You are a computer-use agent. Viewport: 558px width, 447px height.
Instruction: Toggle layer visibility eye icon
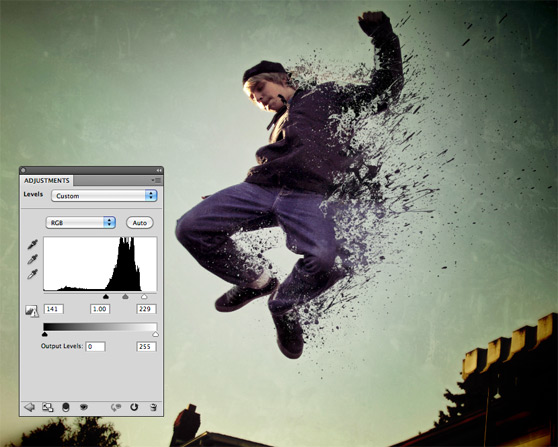(x=84, y=407)
